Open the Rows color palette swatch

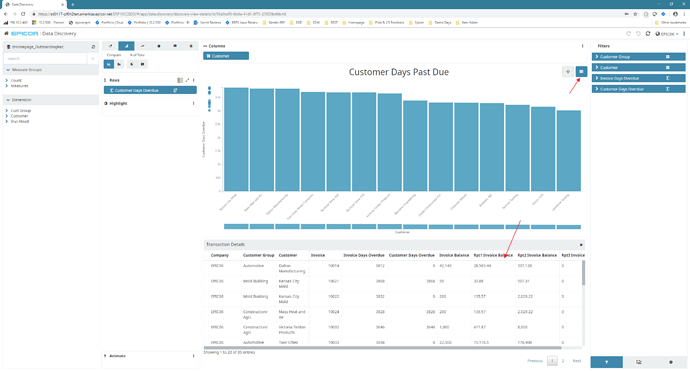tap(180, 80)
